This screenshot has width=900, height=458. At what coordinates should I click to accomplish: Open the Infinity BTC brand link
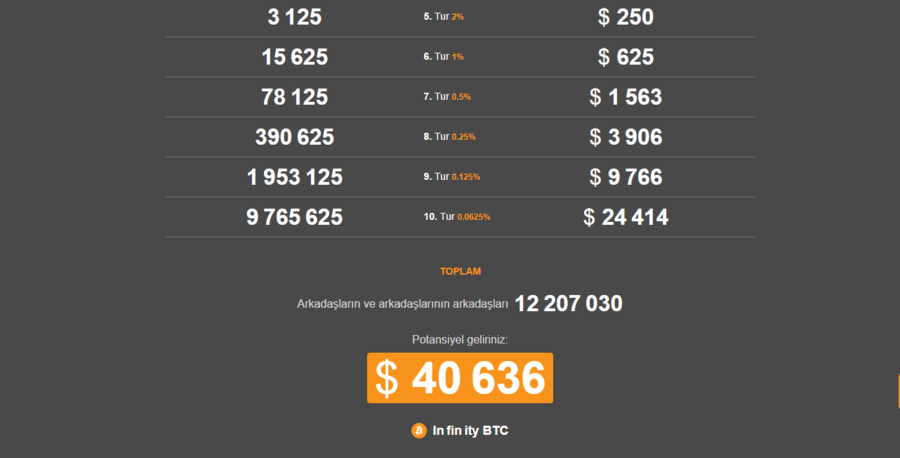[x=470, y=430]
